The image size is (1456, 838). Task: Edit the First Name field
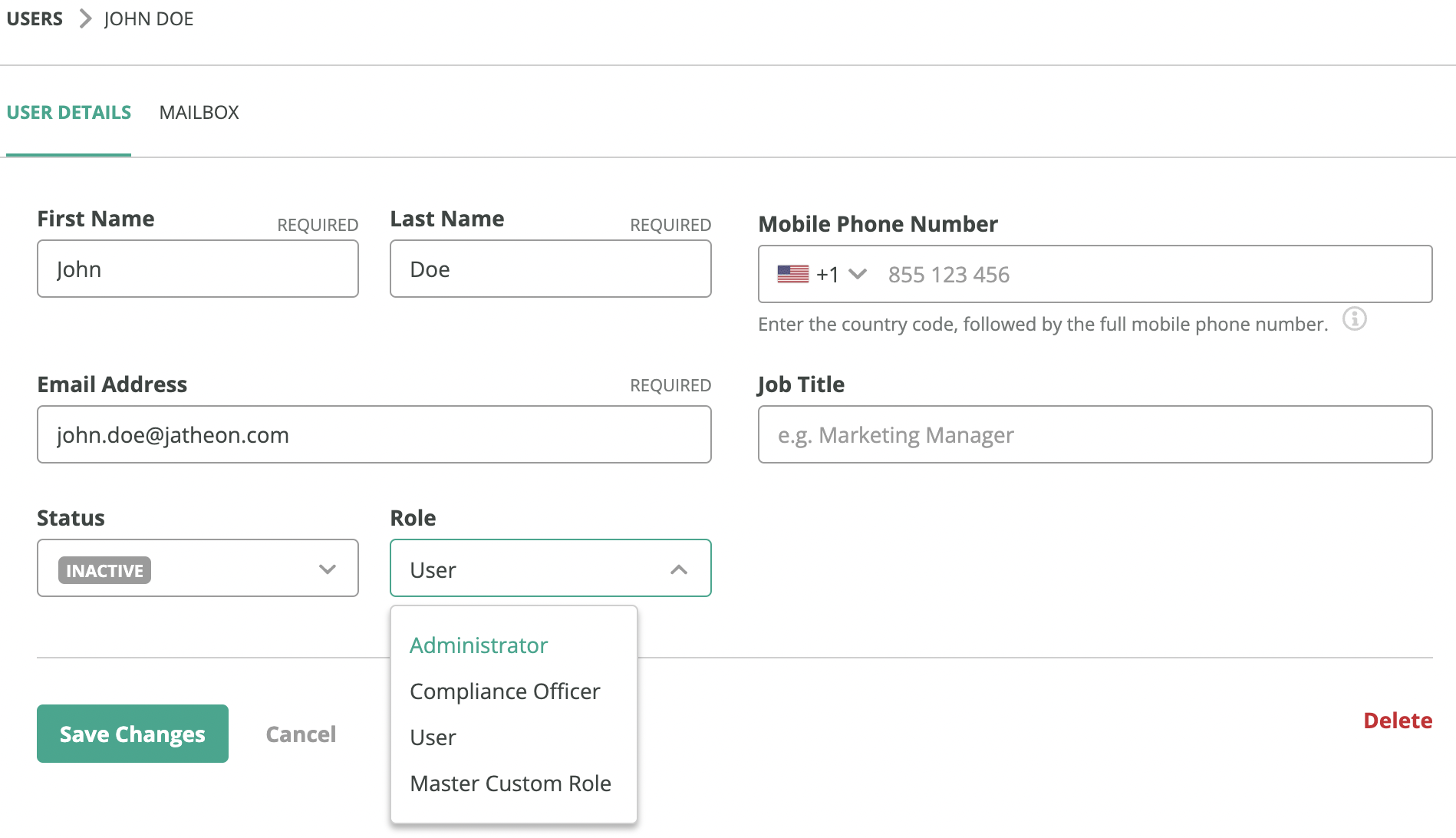point(198,269)
